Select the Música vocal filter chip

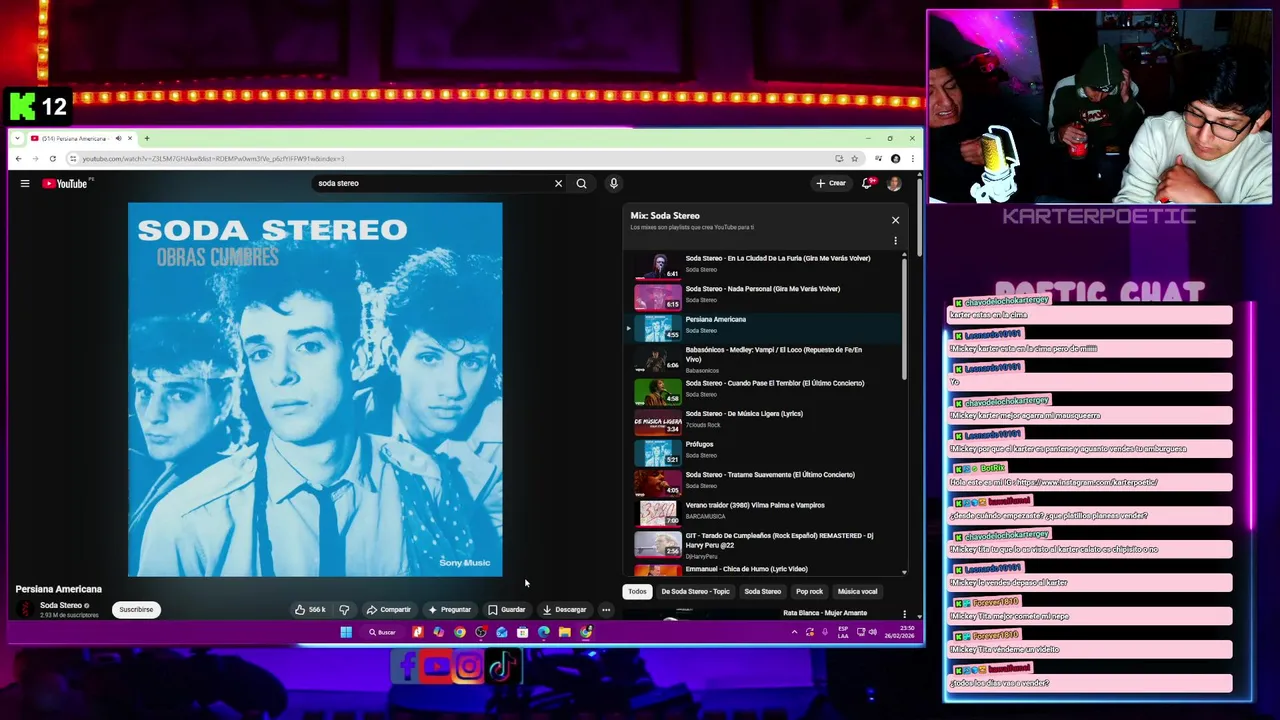[x=857, y=591]
